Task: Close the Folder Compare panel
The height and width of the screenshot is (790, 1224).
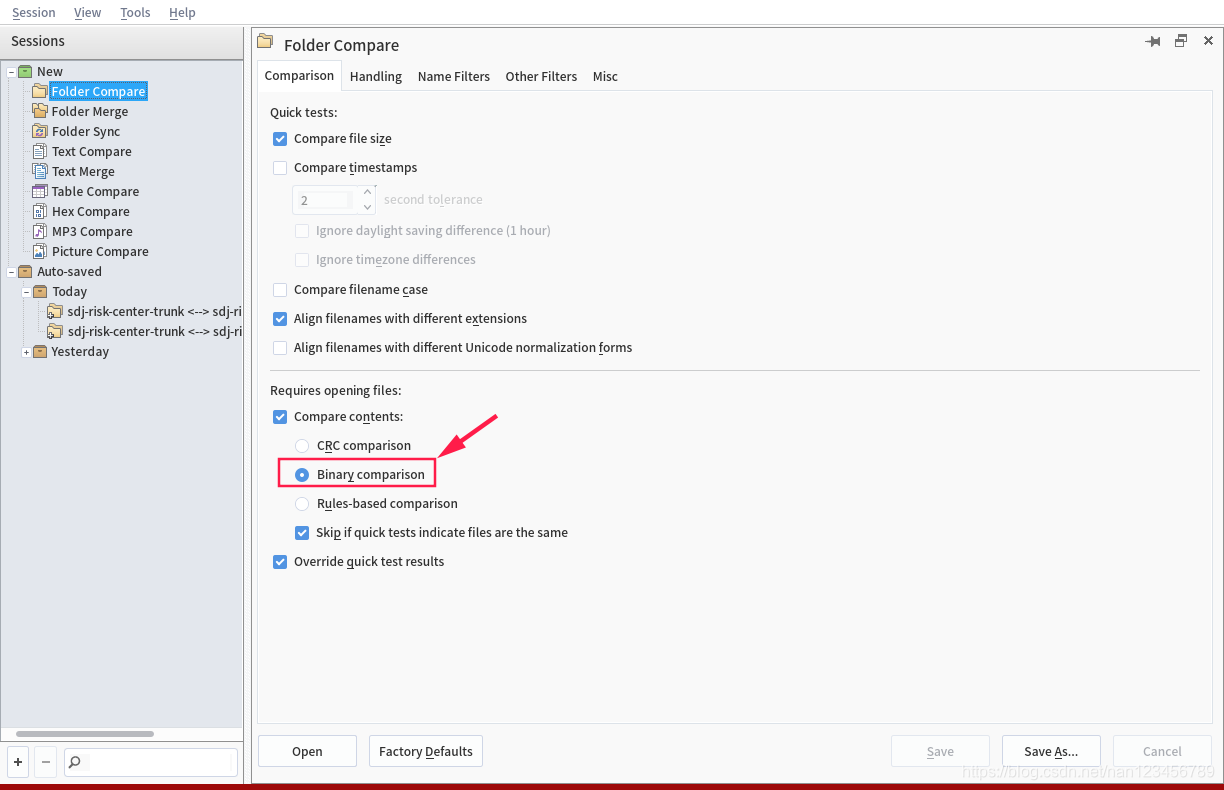Action: point(1208,41)
